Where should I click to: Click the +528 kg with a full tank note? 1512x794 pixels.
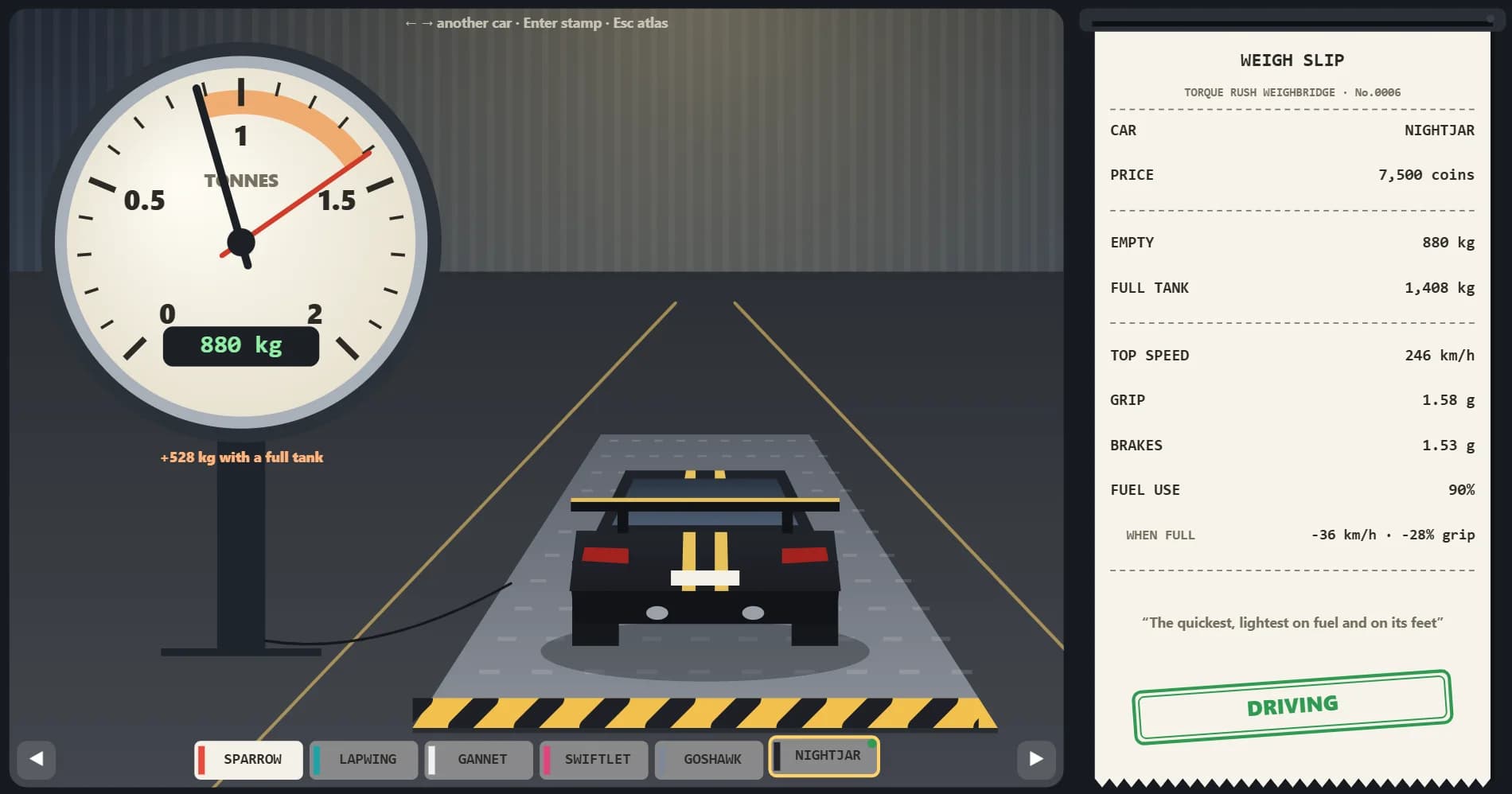pos(242,457)
